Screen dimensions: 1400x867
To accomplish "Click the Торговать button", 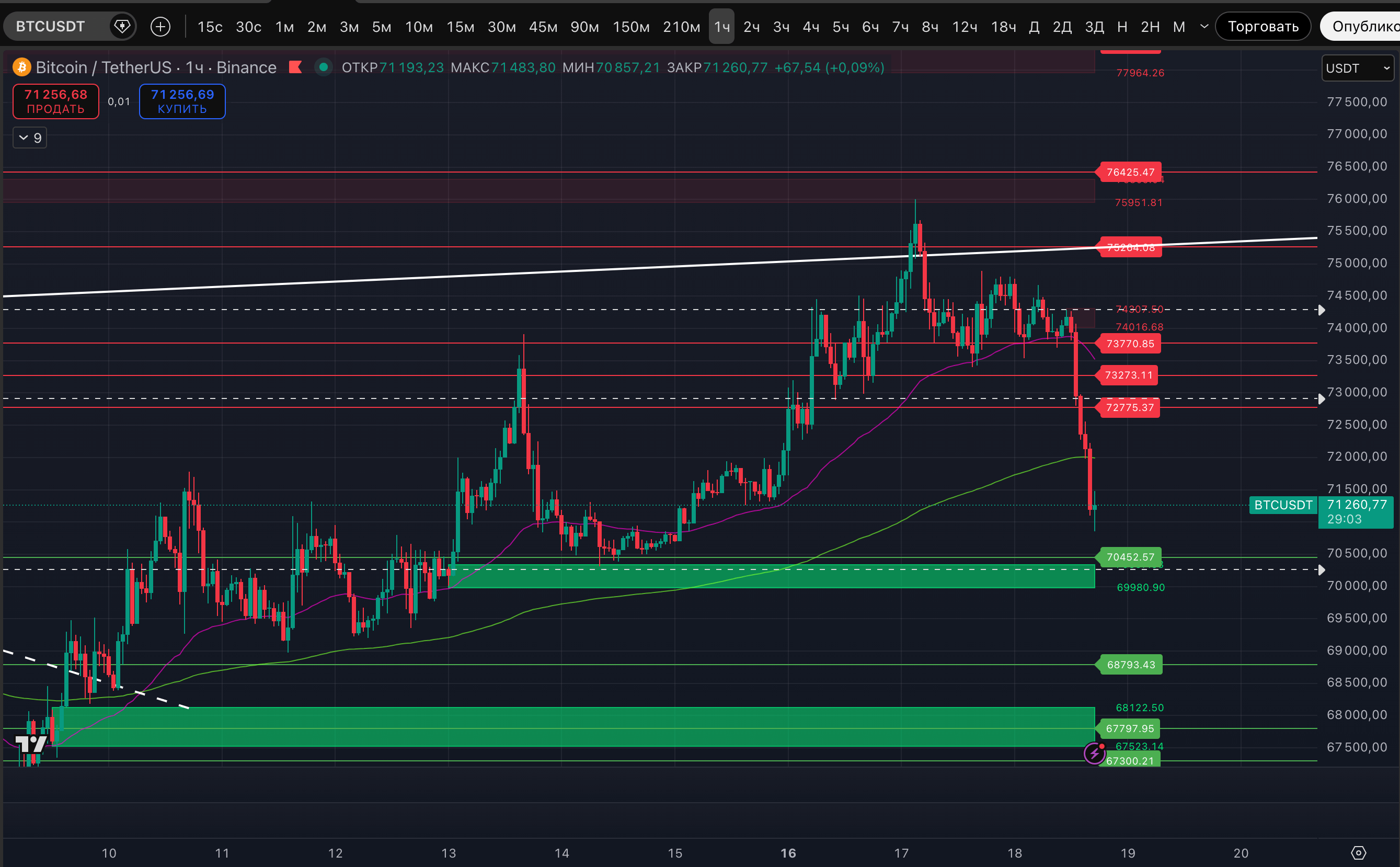I will 1263,26.
